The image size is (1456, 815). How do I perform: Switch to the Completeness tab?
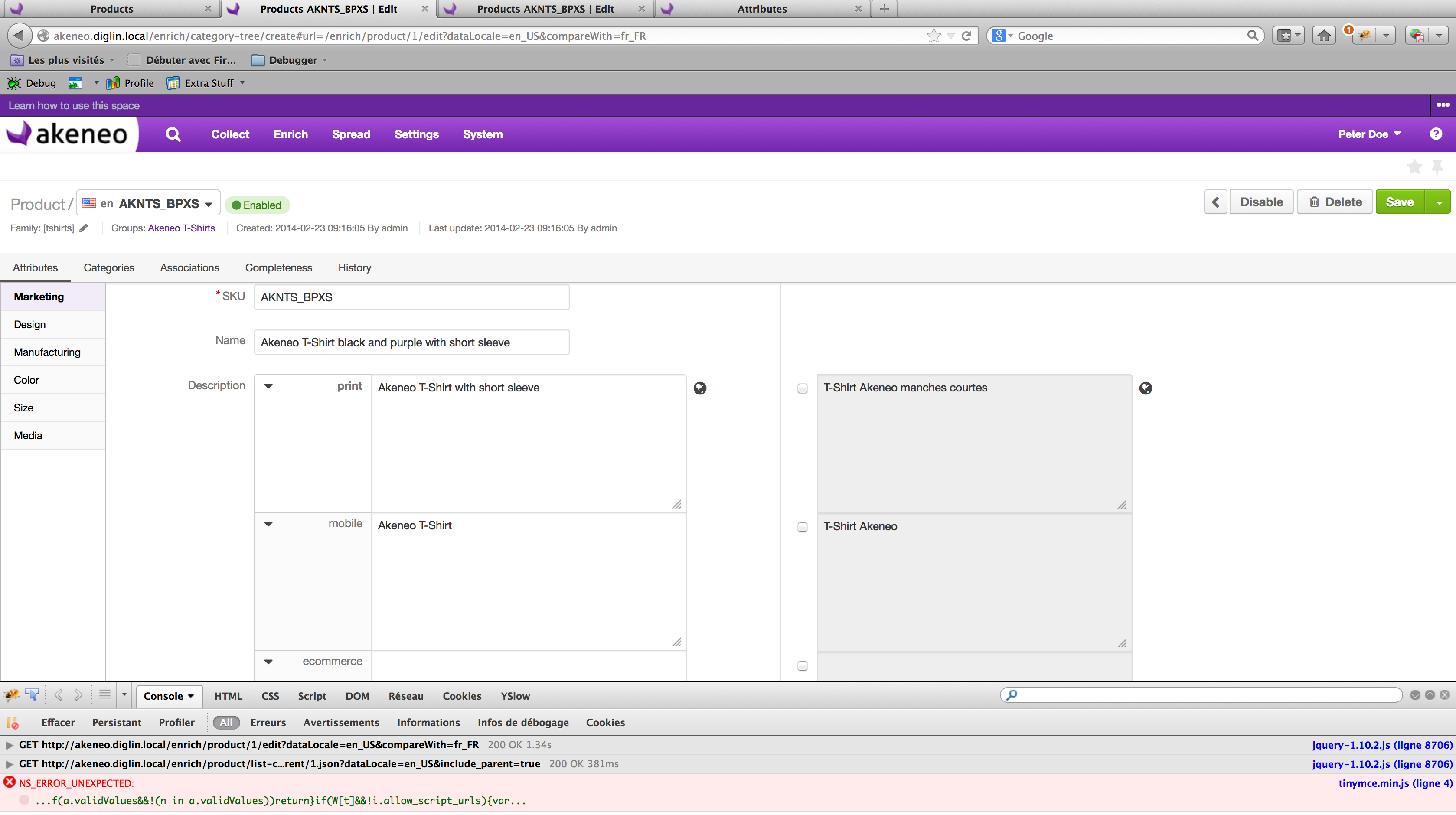pyautogui.click(x=278, y=267)
